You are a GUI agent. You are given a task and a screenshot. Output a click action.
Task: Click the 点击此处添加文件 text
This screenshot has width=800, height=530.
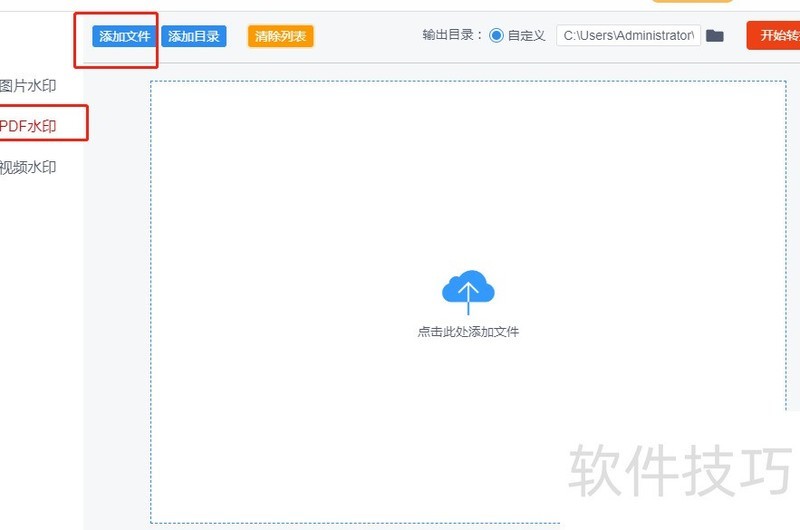click(468, 332)
